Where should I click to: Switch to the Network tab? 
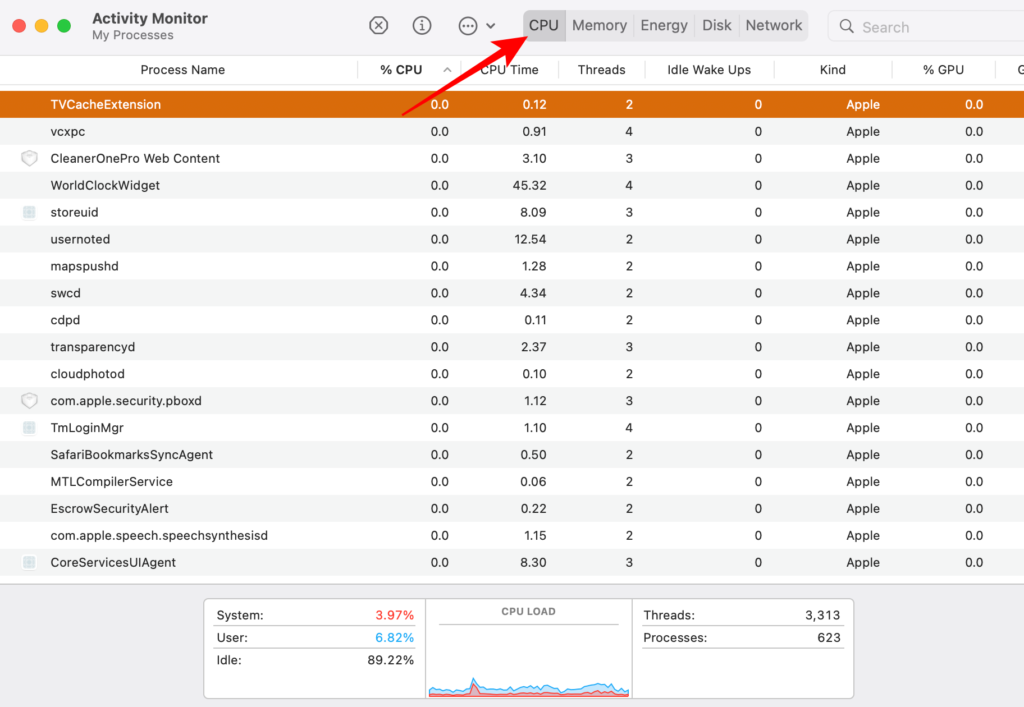[773, 26]
